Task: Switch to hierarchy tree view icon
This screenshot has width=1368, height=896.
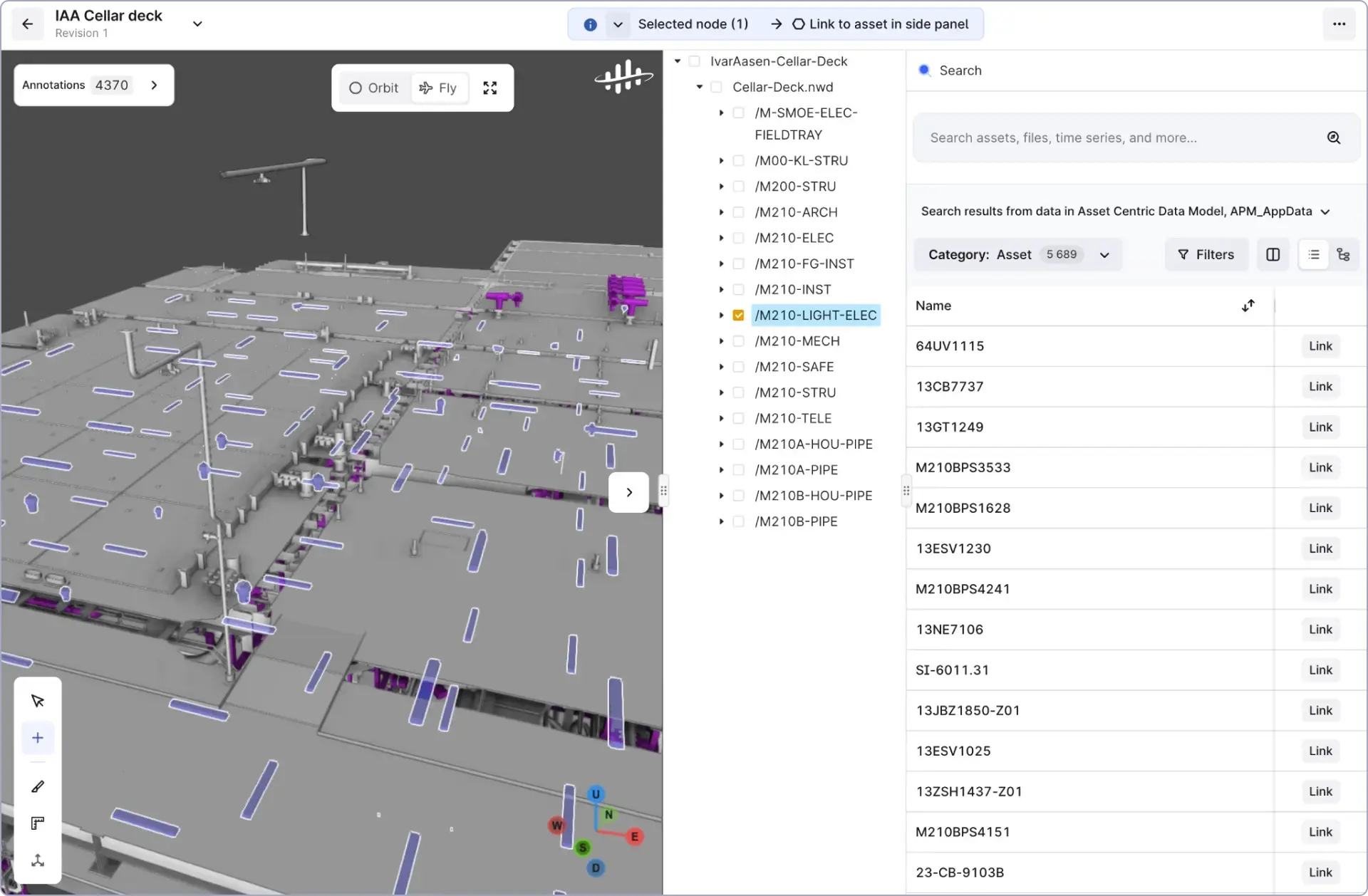Action: coord(1343,255)
